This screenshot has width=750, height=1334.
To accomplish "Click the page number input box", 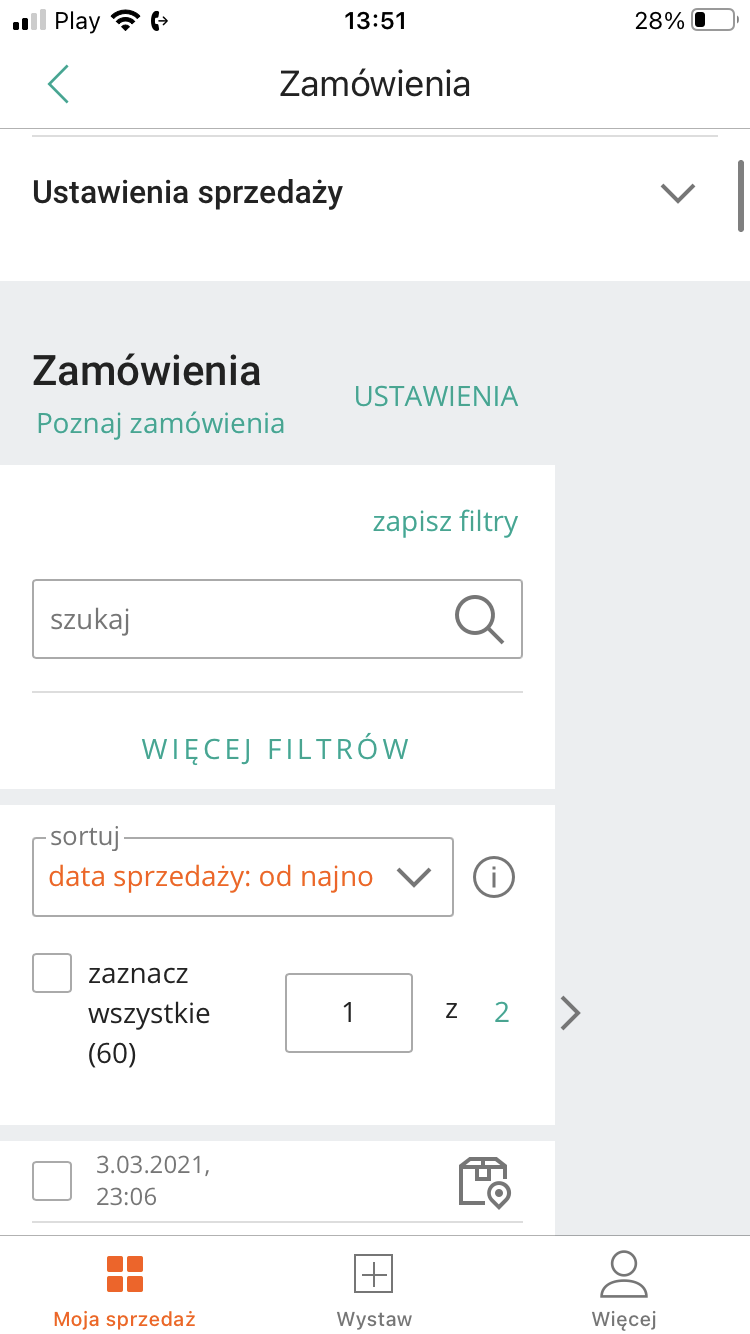I will (x=349, y=1013).
